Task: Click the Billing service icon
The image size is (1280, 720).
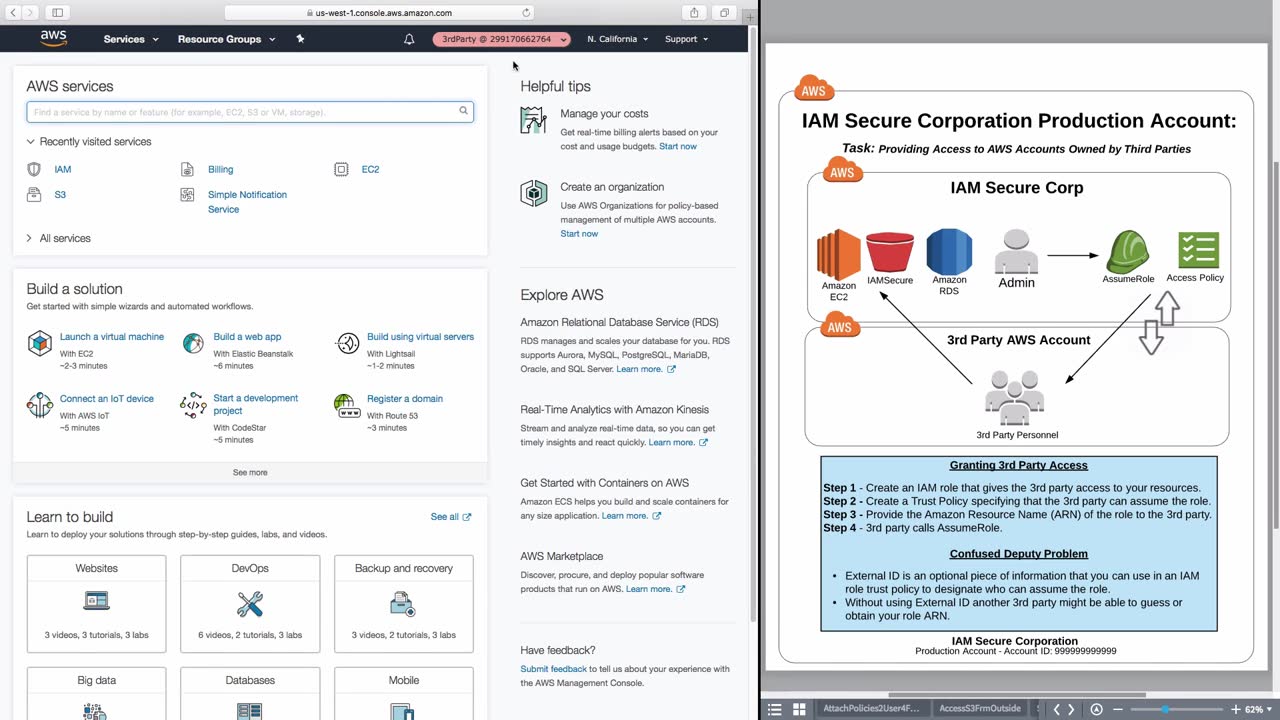Action: [187, 170]
